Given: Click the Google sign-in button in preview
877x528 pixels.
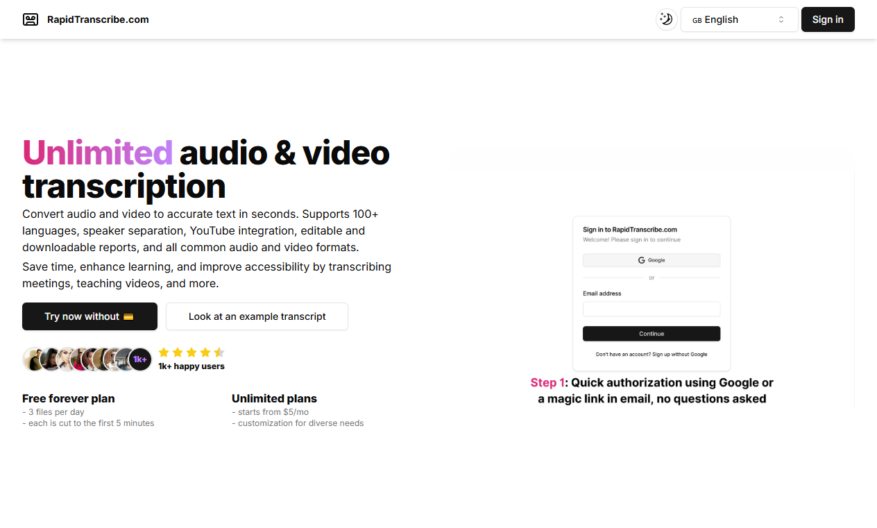Looking at the screenshot, I should pyautogui.click(x=651, y=260).
